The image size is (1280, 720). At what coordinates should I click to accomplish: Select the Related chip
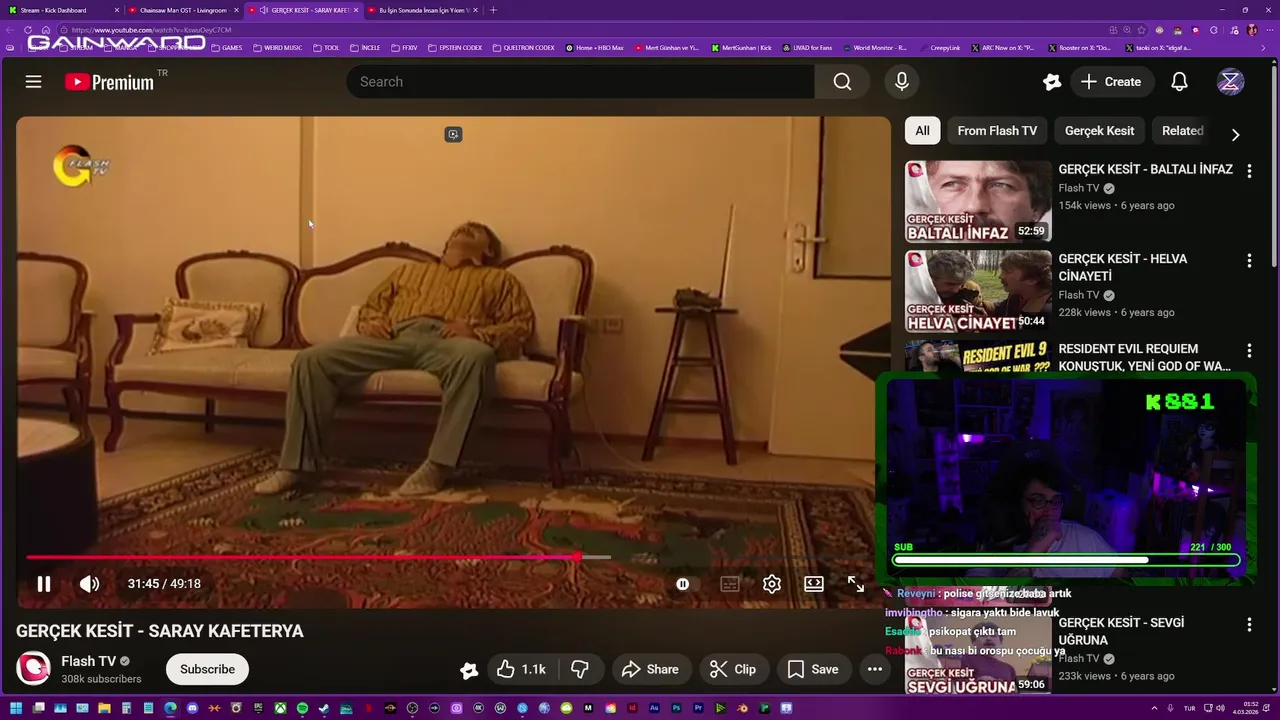point(1182,131)
